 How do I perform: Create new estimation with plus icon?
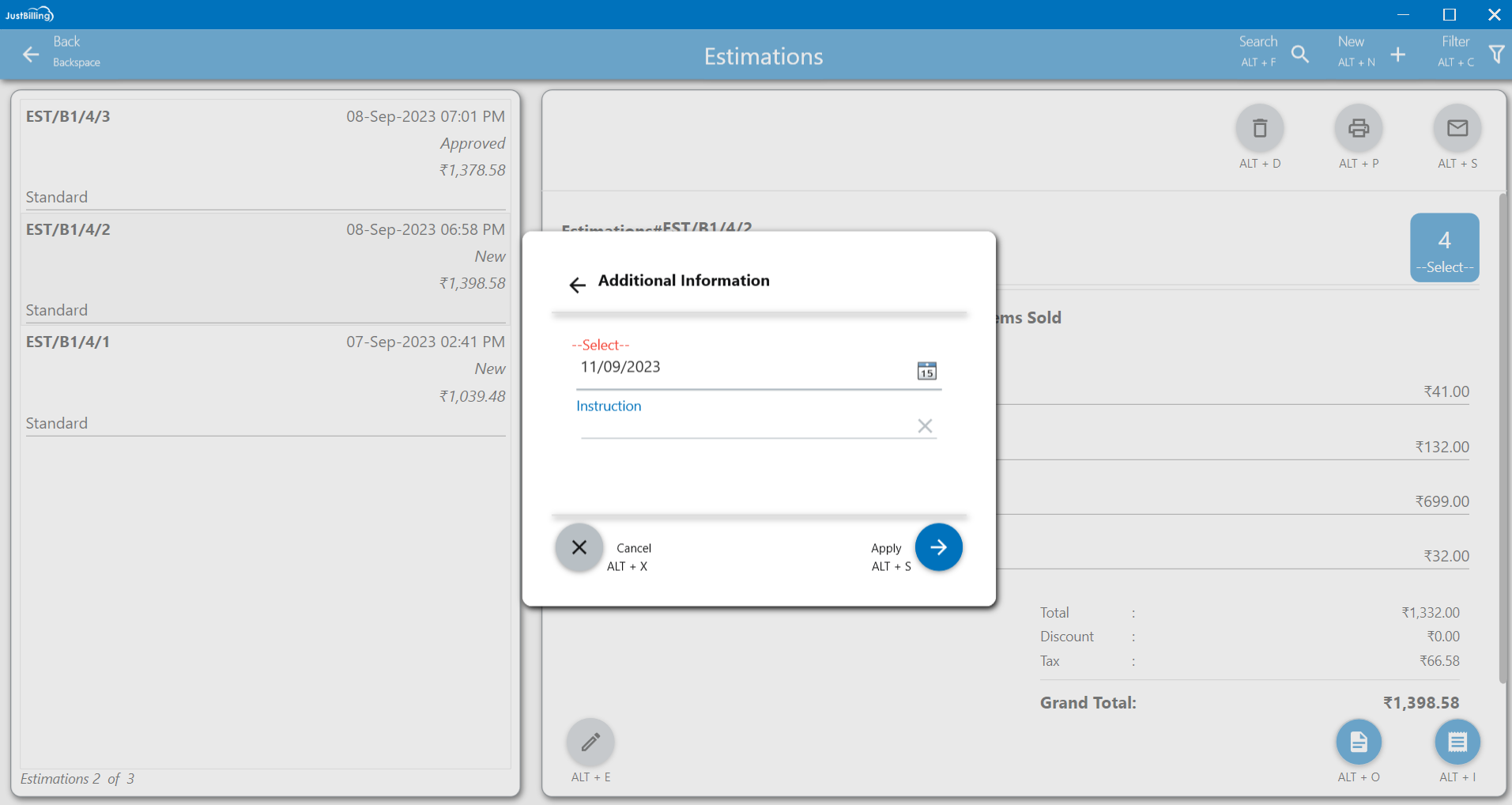pyautogui.click(x=1397, y=55)
